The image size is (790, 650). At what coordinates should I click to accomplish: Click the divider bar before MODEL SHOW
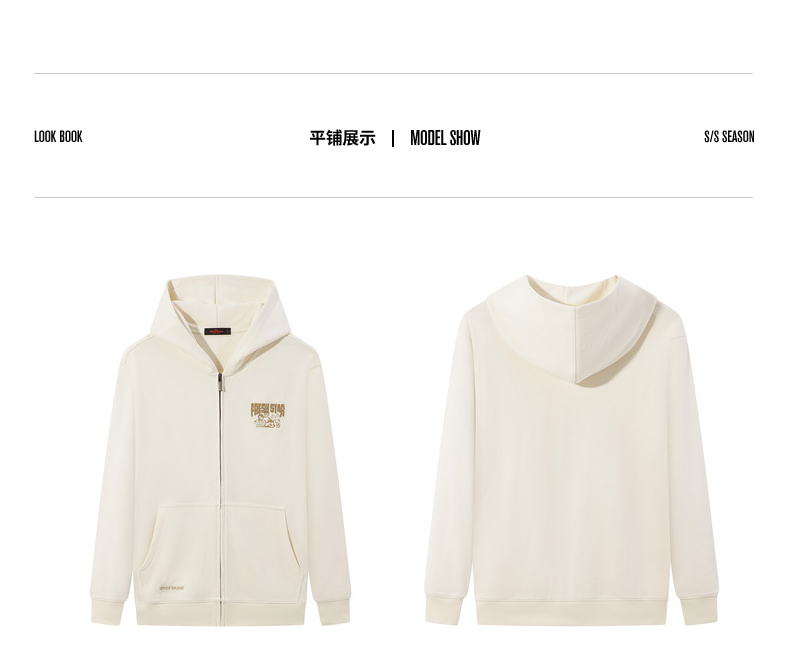pos(392,138)
